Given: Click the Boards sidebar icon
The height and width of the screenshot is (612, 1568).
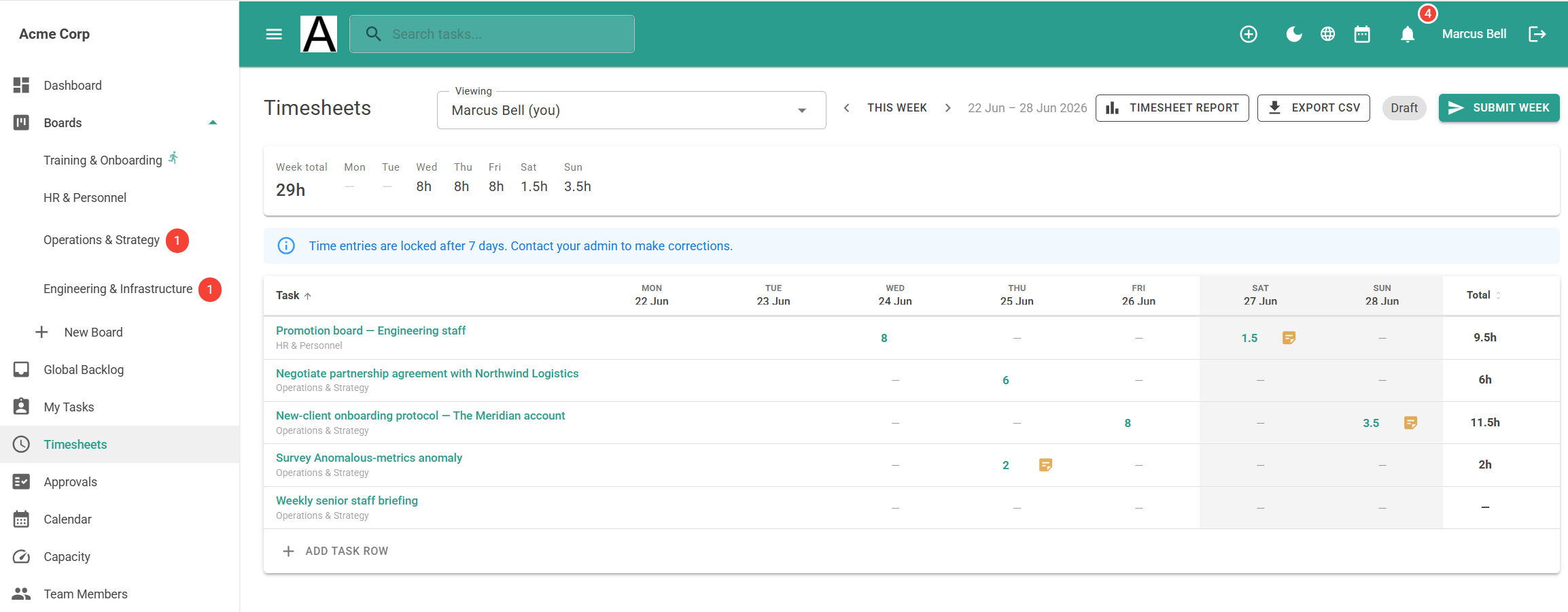Looking at the screenshot, I should [22, 122].
